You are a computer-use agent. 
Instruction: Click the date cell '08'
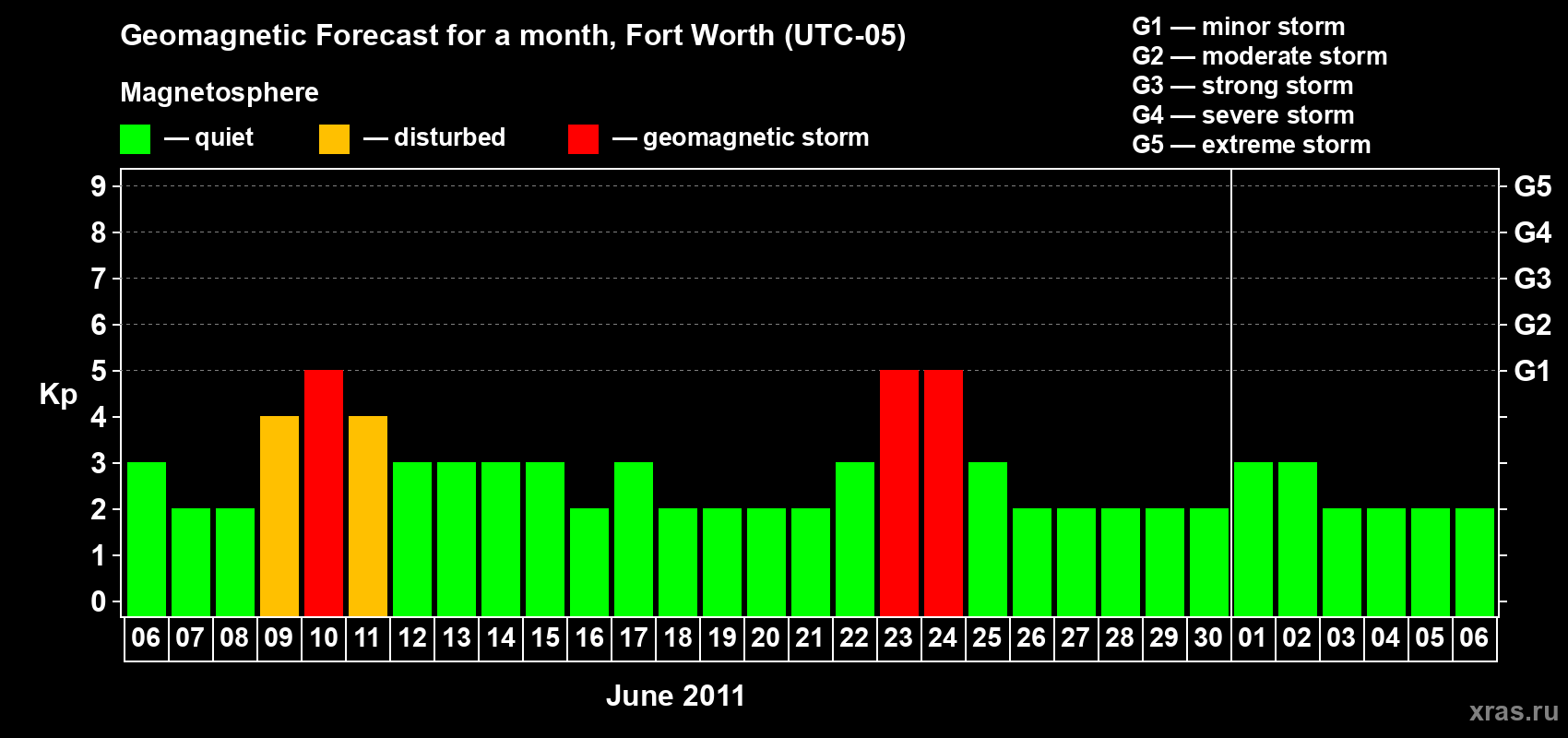(x=234, y=638)
